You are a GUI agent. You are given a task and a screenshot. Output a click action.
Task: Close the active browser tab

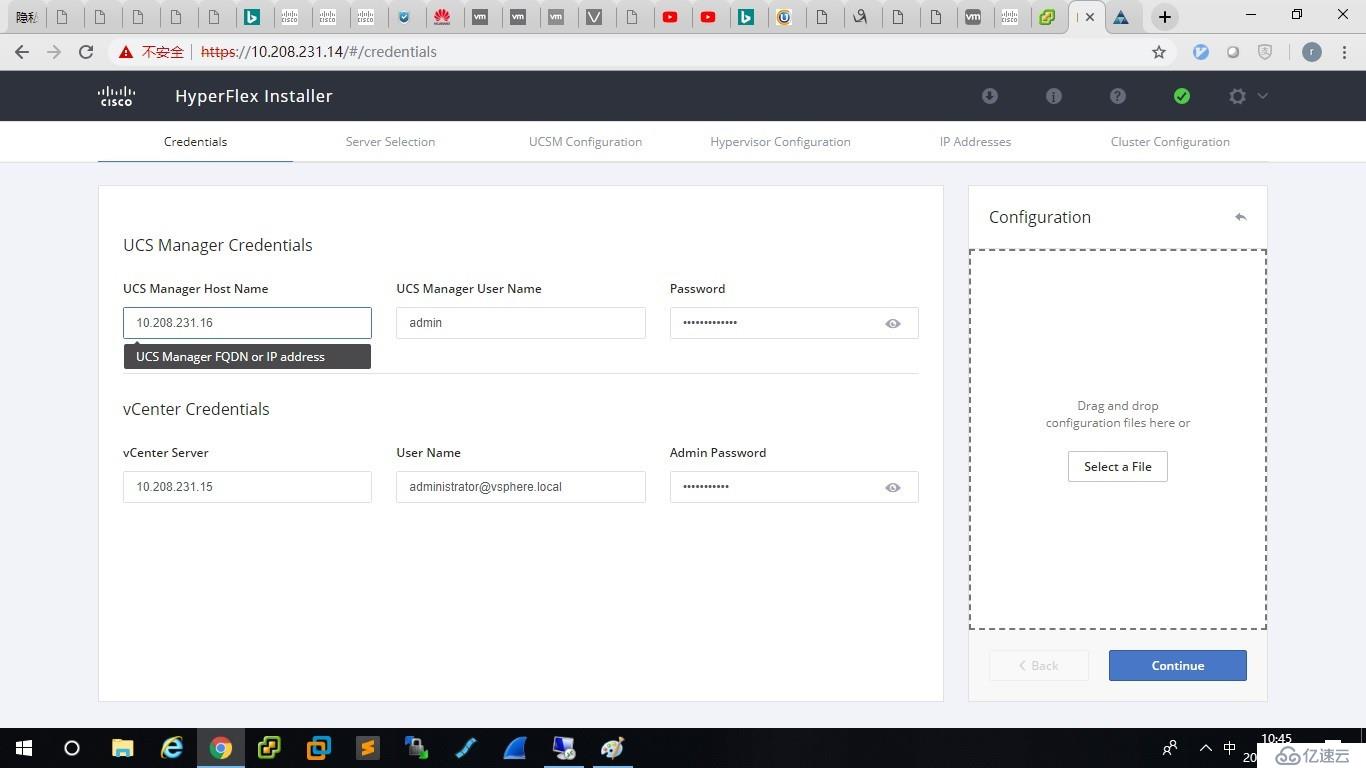coord(1090,17)
